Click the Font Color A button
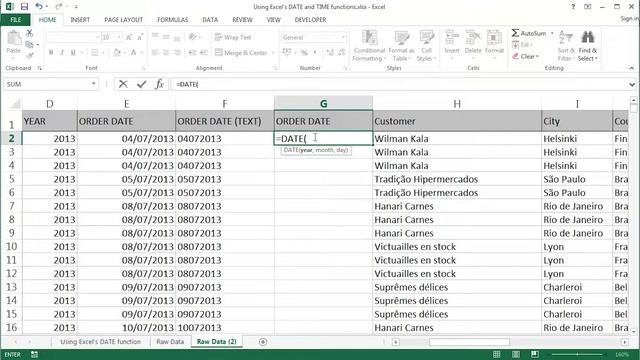 (x=133, y=53)
